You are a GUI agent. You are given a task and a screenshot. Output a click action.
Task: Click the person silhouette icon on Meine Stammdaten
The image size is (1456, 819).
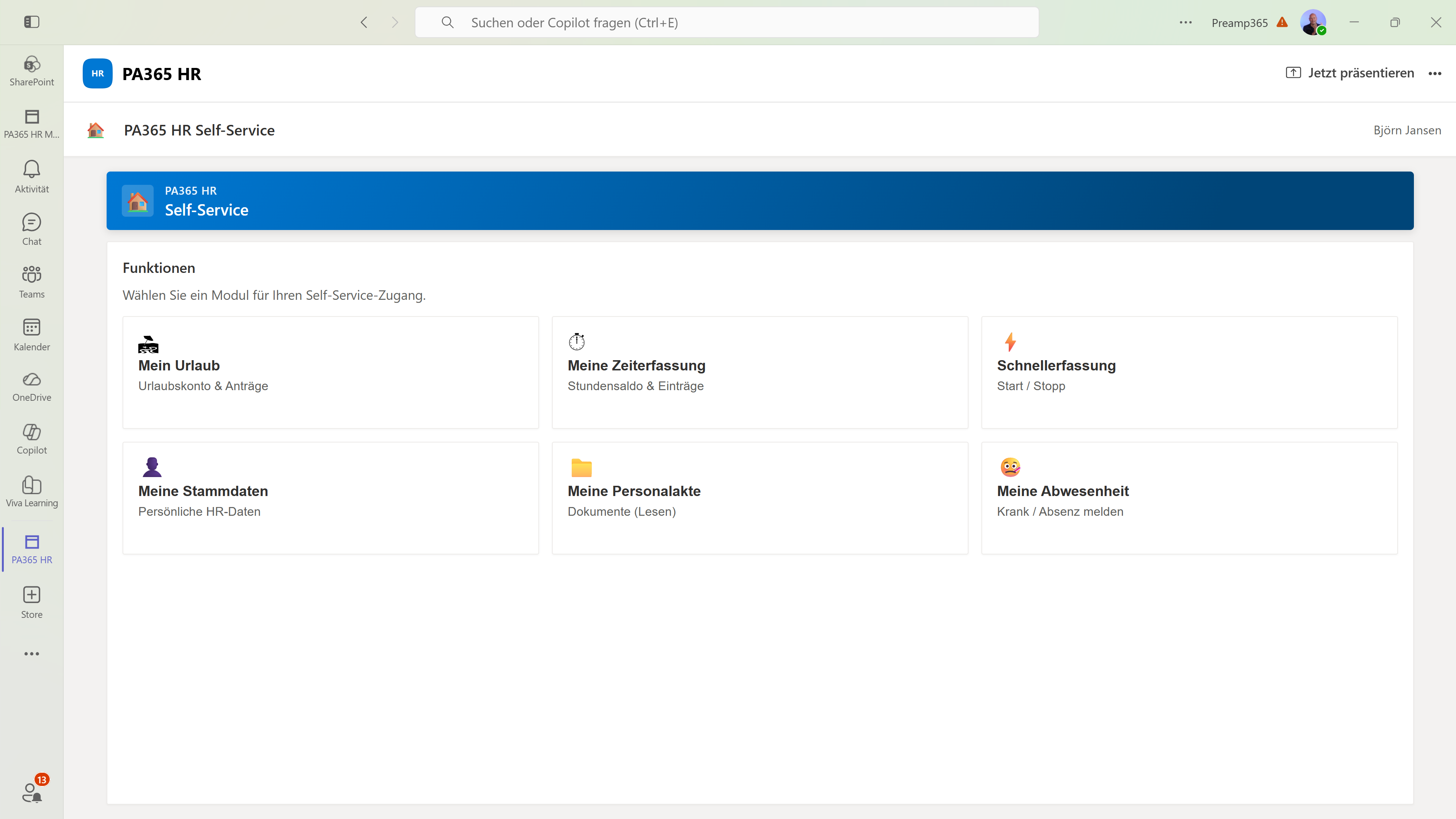click(x=151, y=467)
